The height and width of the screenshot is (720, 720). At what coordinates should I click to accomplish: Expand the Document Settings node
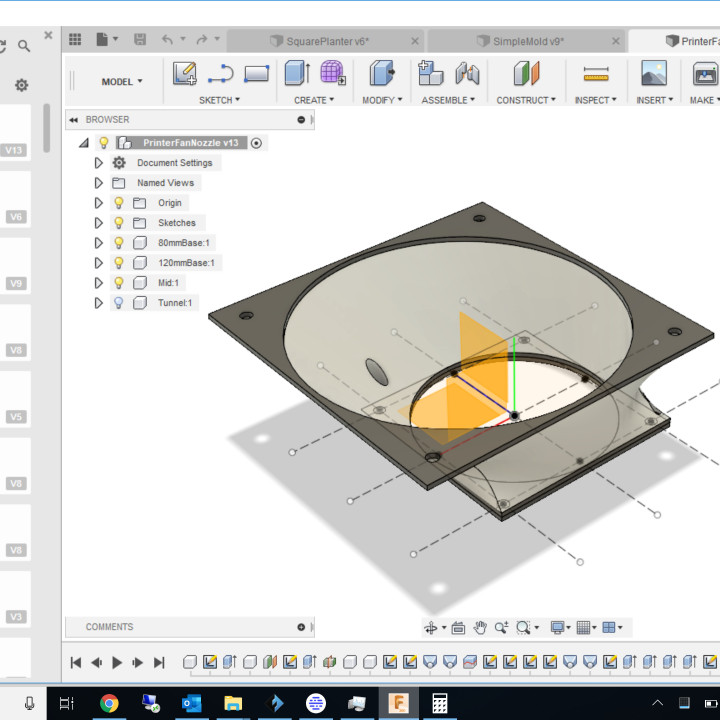click(98, 163)
